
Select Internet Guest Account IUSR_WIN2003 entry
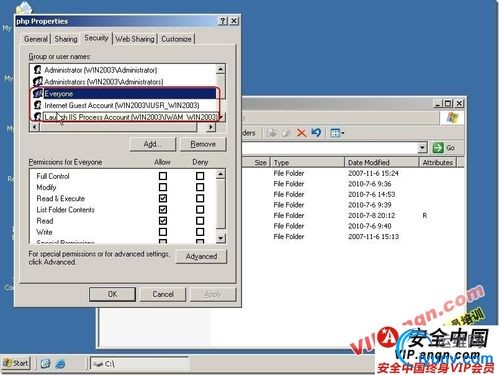[x=122, y=105]
